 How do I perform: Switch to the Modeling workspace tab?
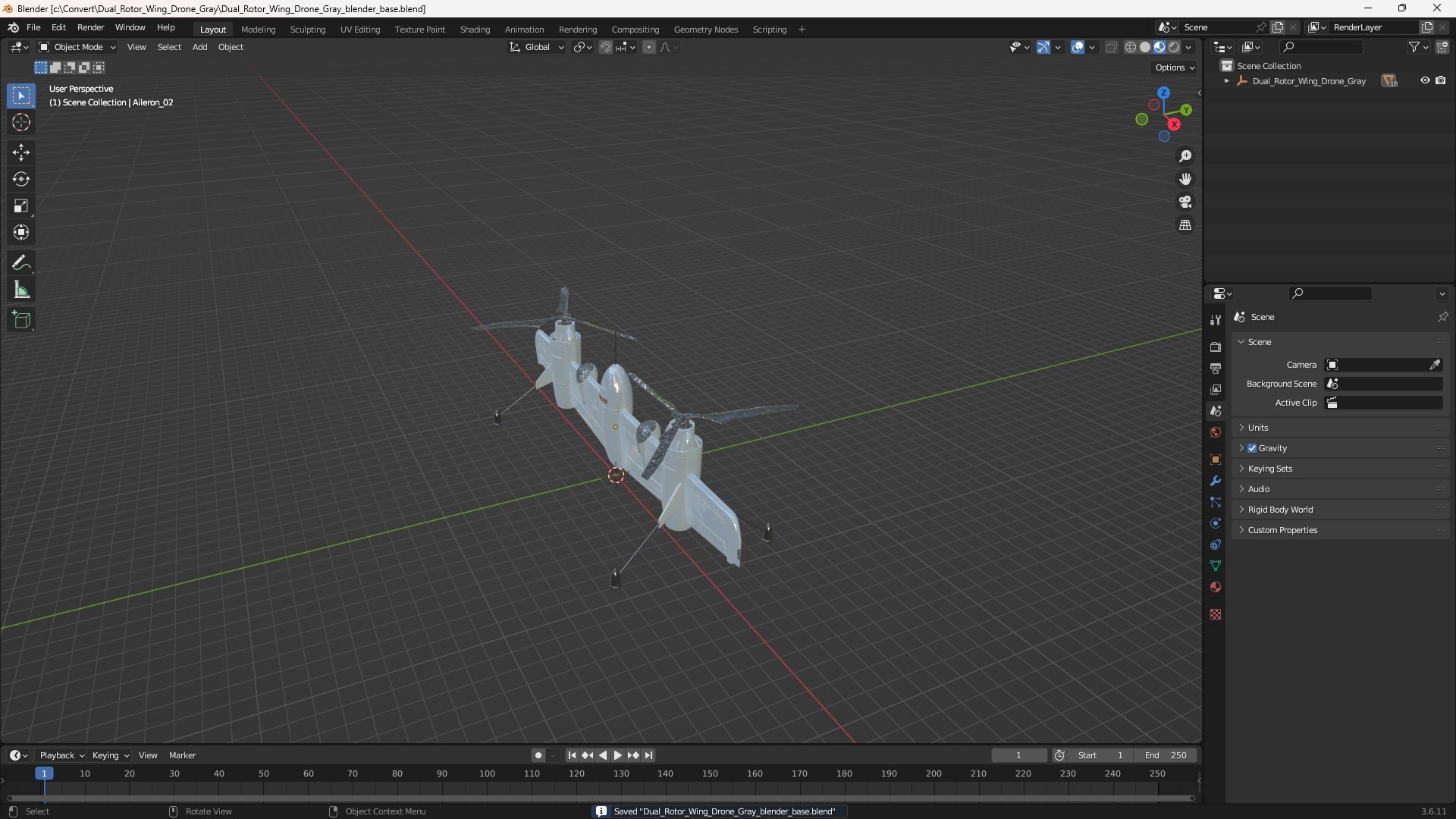(x=258, y=30)
